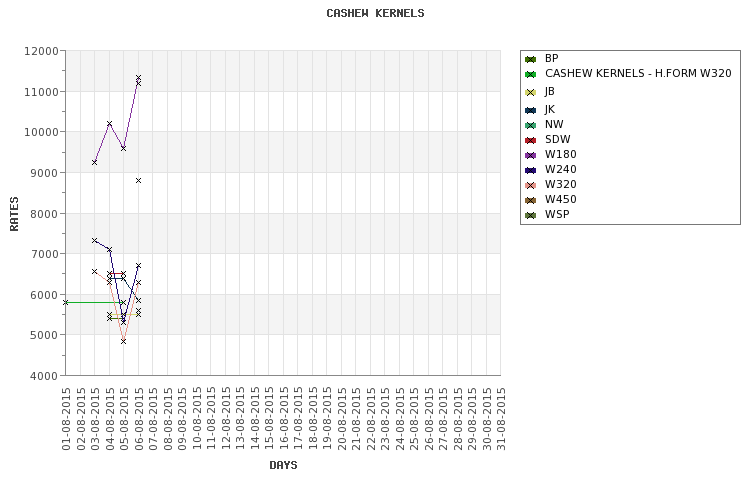This screenshot has height=500, width=750.
Task: Click H.FORM W320 data point on 01-08-2015
Action: pyautogui.click(x=66, y=302)
